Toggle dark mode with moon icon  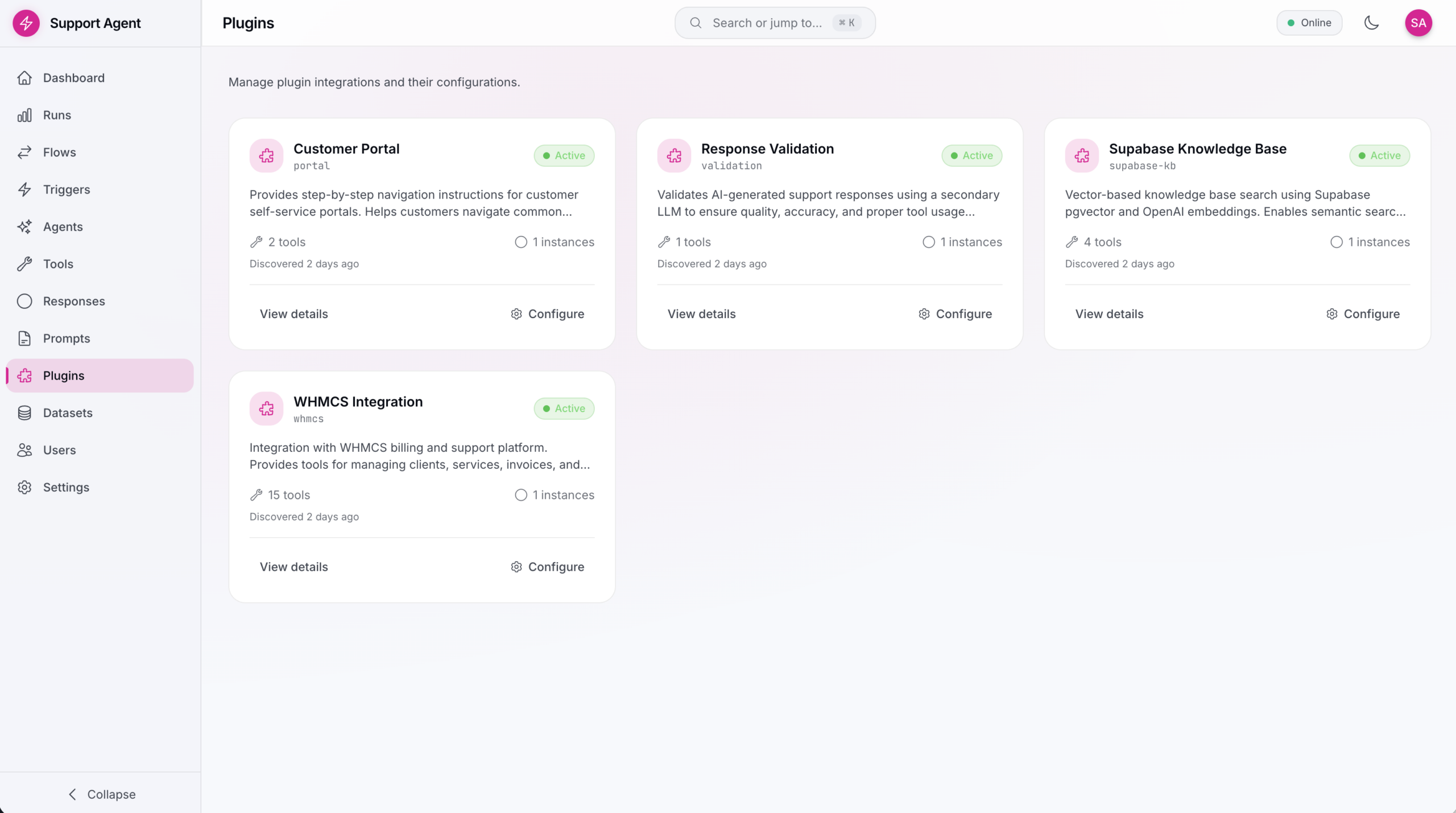point(1372,23)
